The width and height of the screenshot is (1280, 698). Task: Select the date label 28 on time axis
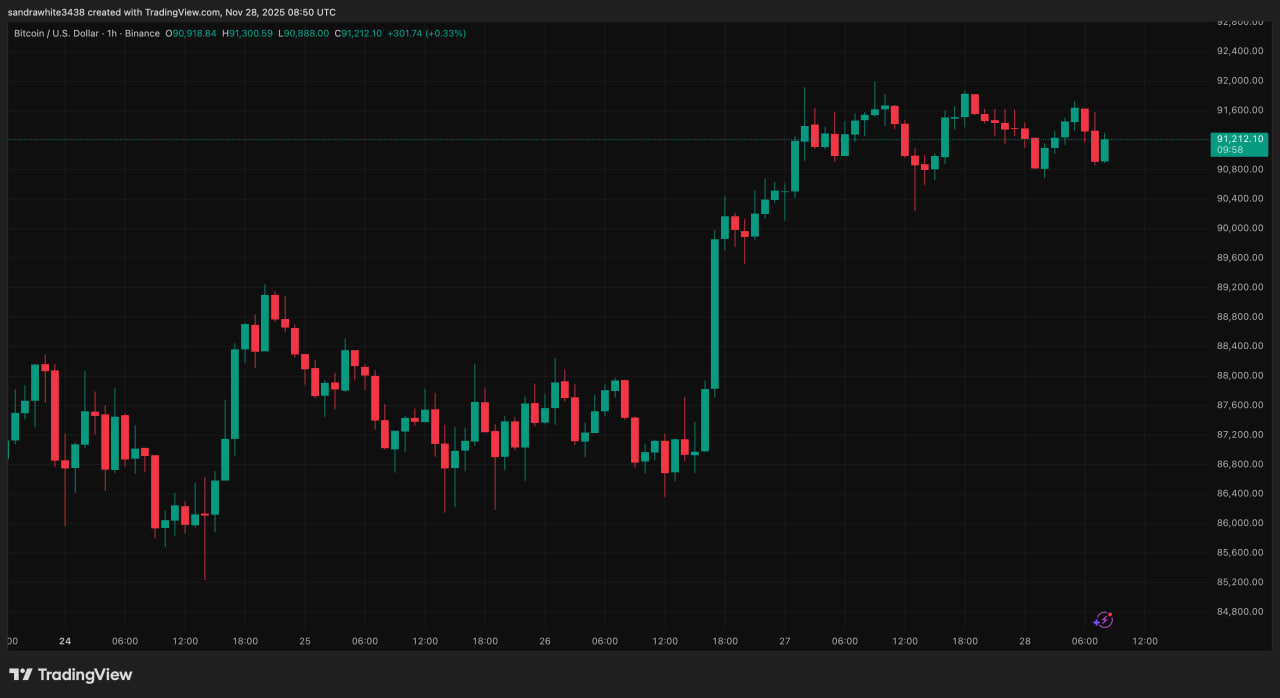coord(1025,641)
